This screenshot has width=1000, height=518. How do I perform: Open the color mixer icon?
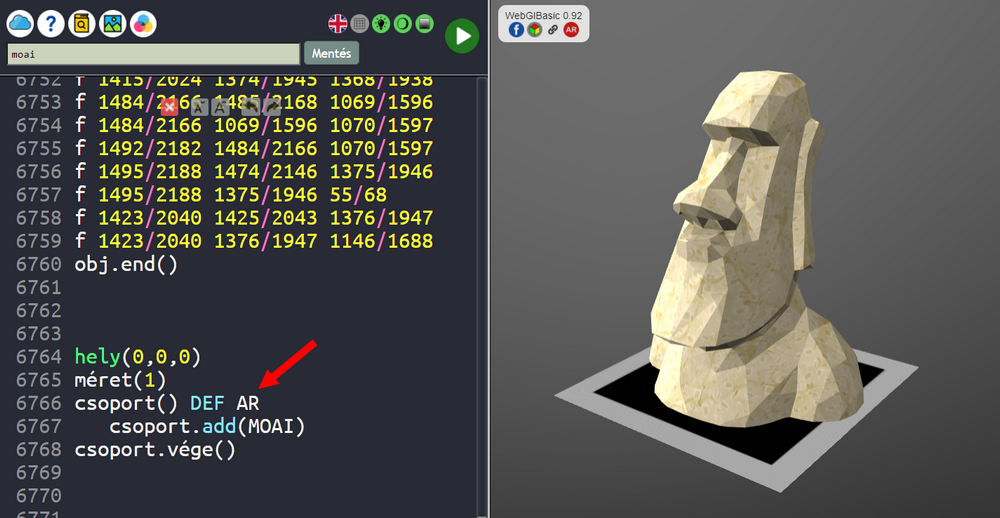144,22
